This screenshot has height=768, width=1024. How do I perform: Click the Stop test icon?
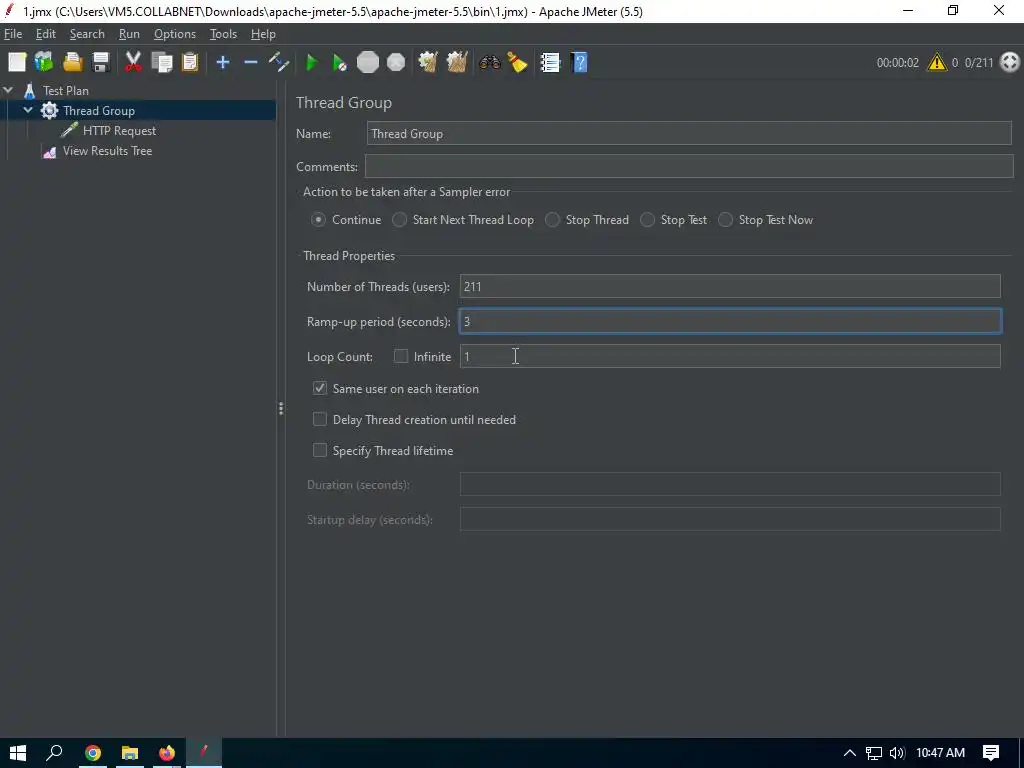[x=368, y=63]
